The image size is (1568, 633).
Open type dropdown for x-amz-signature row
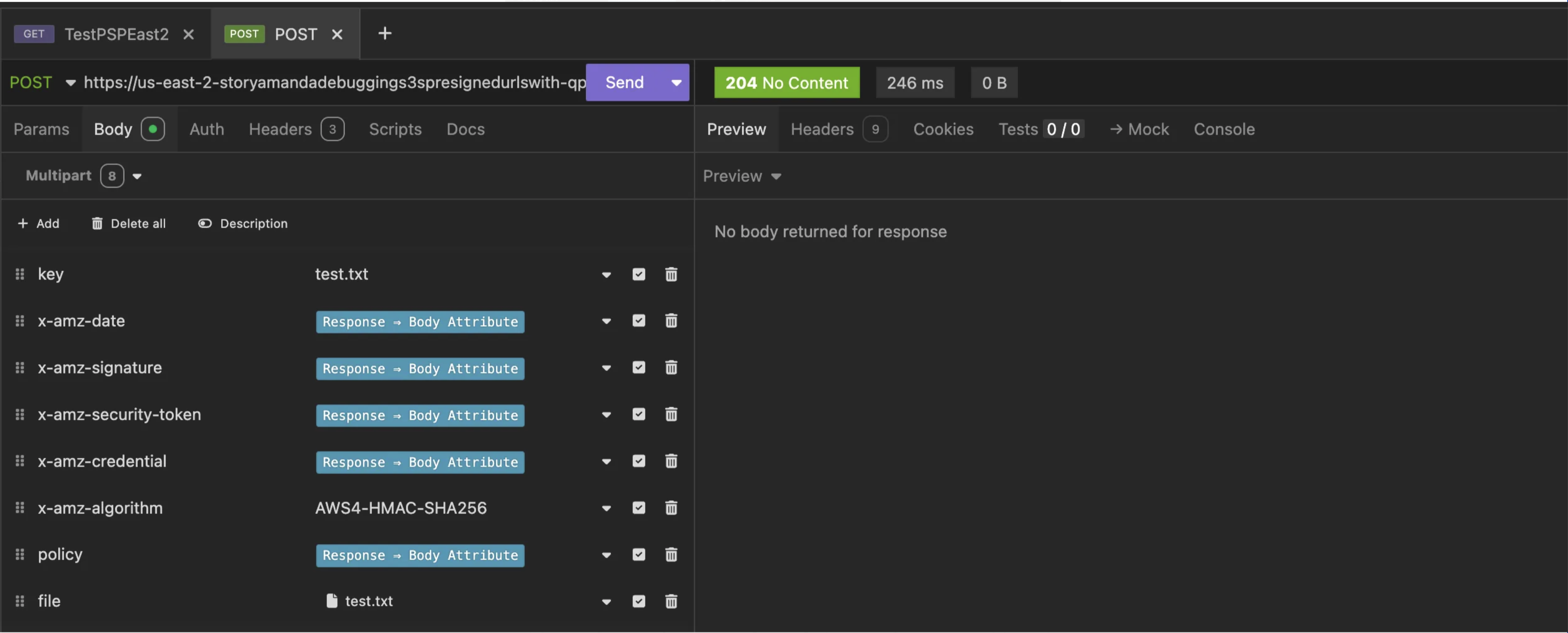606,368
